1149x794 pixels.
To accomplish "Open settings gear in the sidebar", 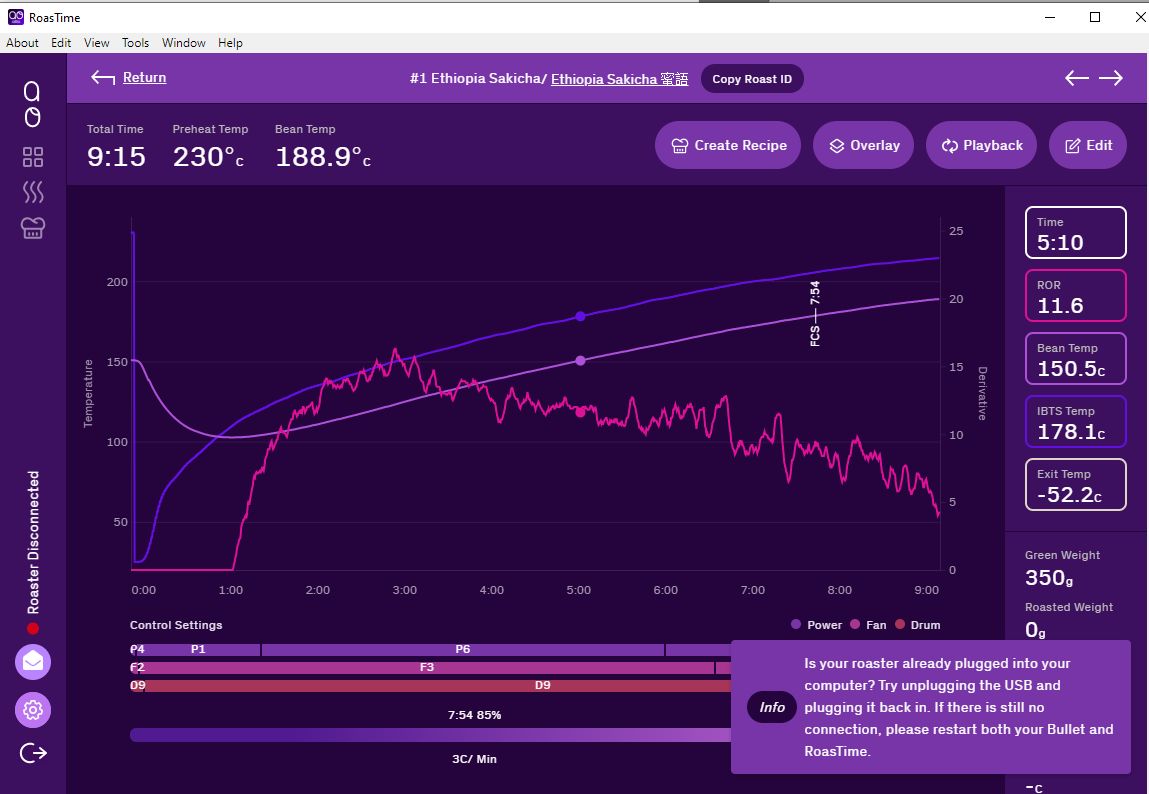I will [x=33, y=710].
